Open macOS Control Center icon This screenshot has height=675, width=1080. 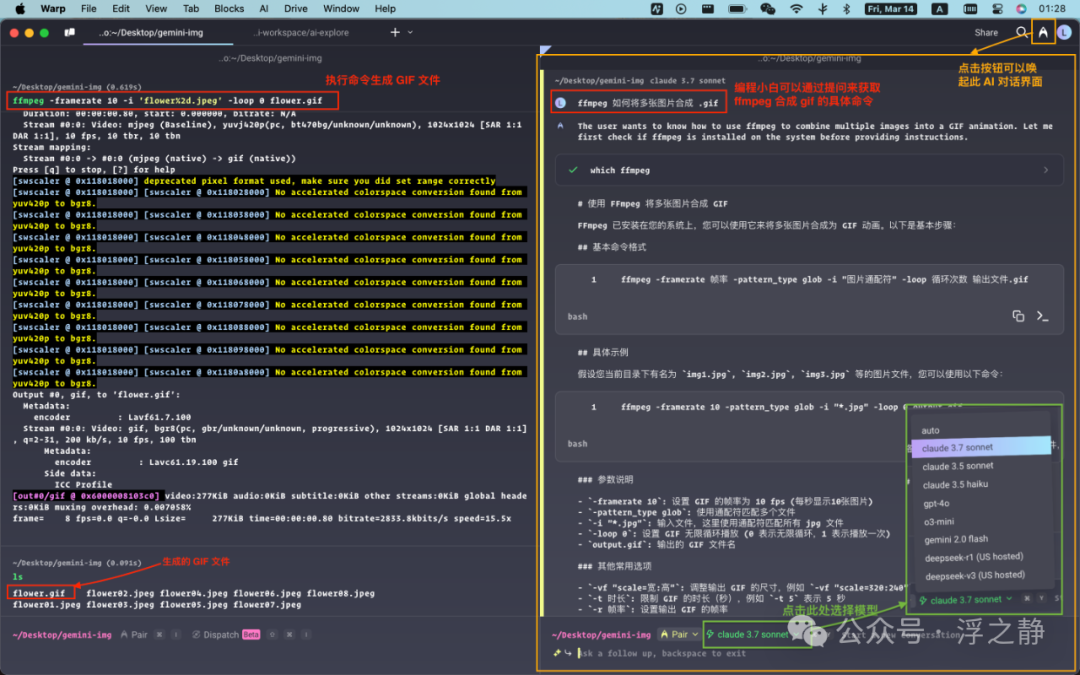(x=997, y=9)
